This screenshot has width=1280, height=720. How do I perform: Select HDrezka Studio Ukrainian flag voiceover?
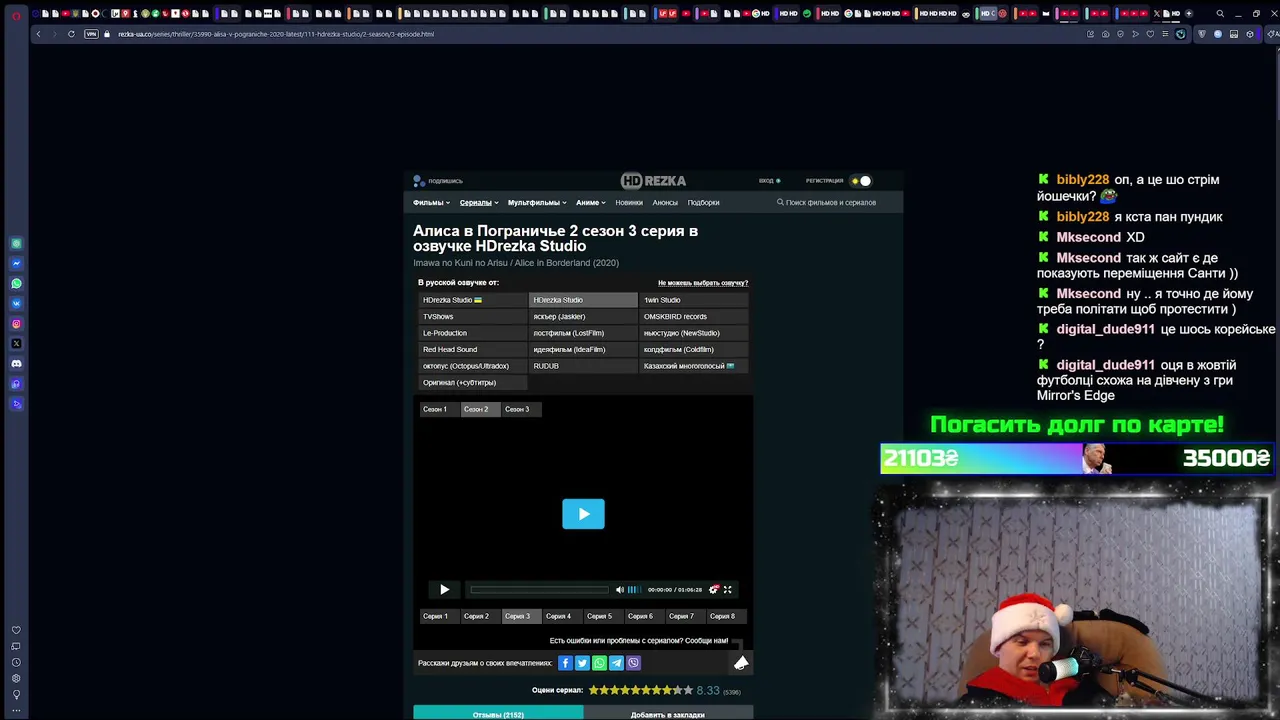pos(472,300)
